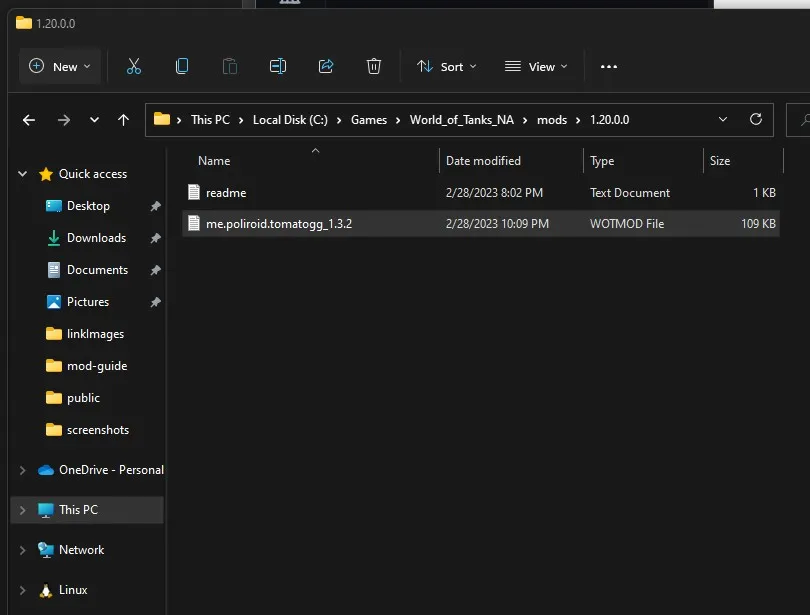Click the Rename icon in toolbar
810x615 pixels.
click(278, 66)
